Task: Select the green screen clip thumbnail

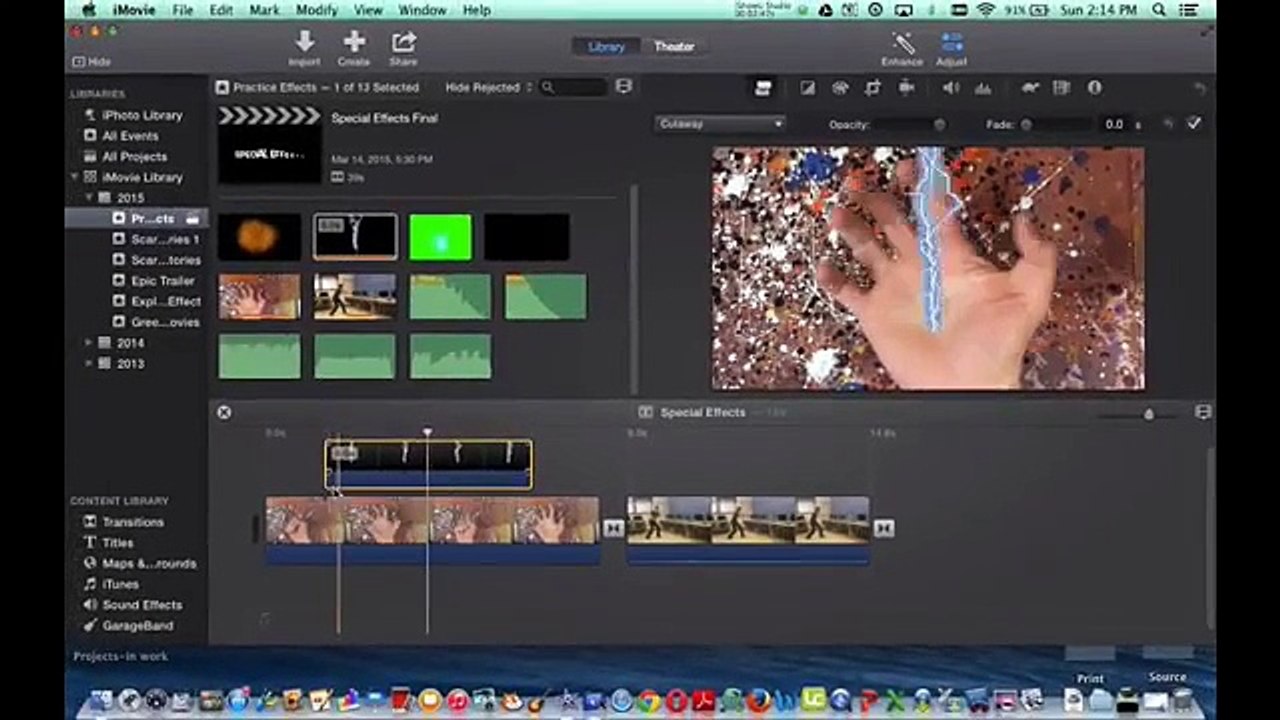Action: coord(440,237)
